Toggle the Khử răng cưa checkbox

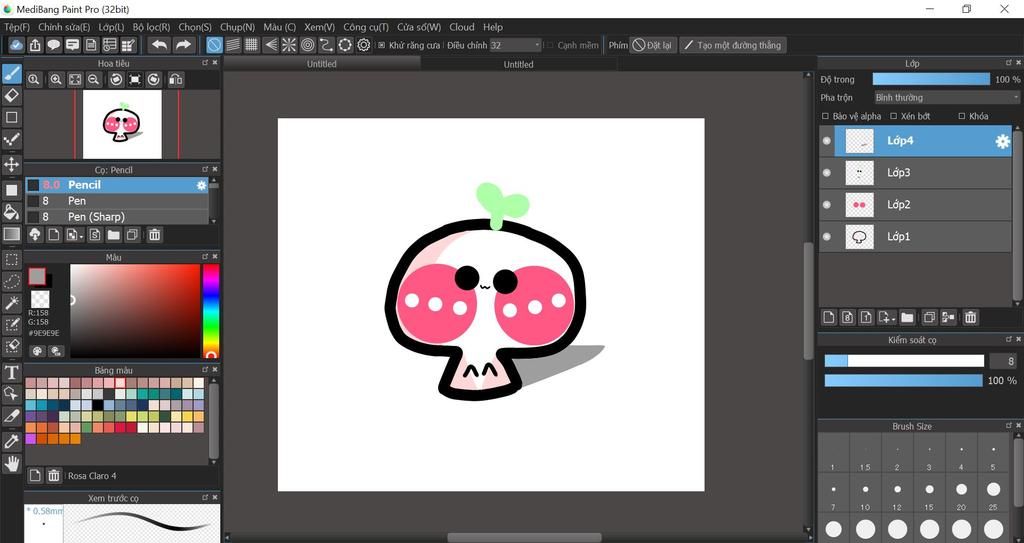point(382,45)
